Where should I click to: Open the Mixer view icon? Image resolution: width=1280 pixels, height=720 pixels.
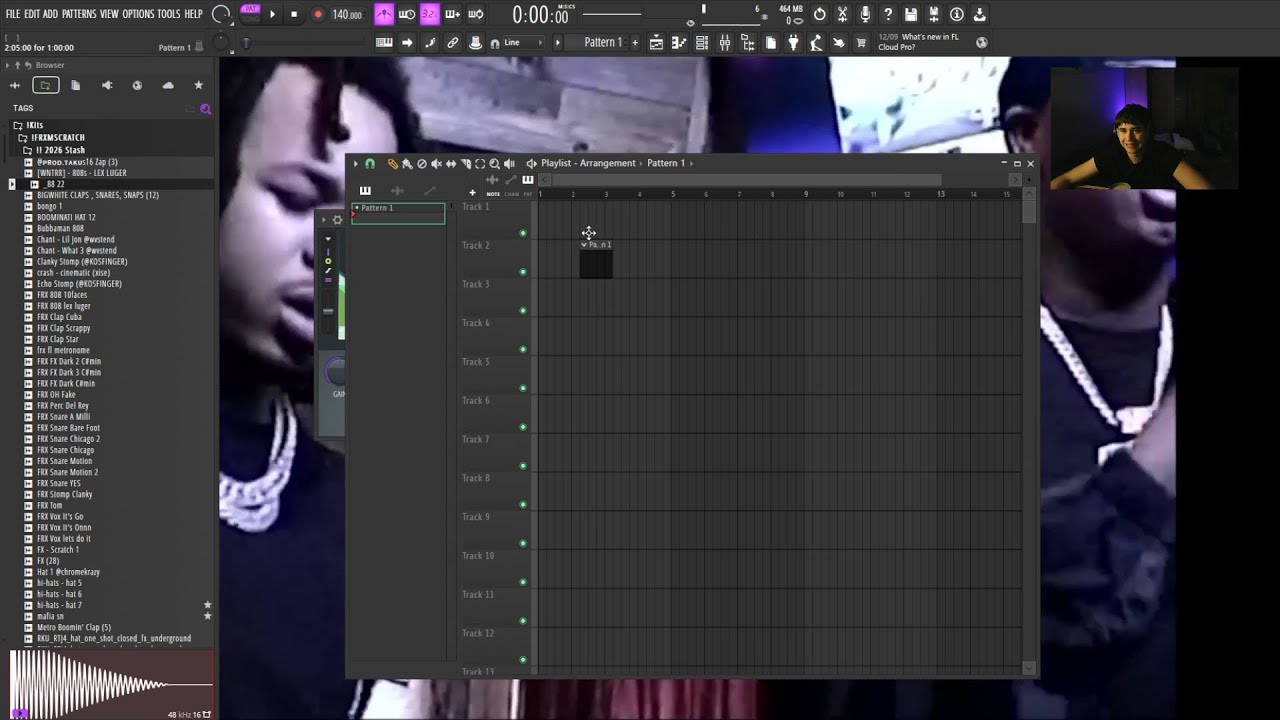click(x=725, y=42)
